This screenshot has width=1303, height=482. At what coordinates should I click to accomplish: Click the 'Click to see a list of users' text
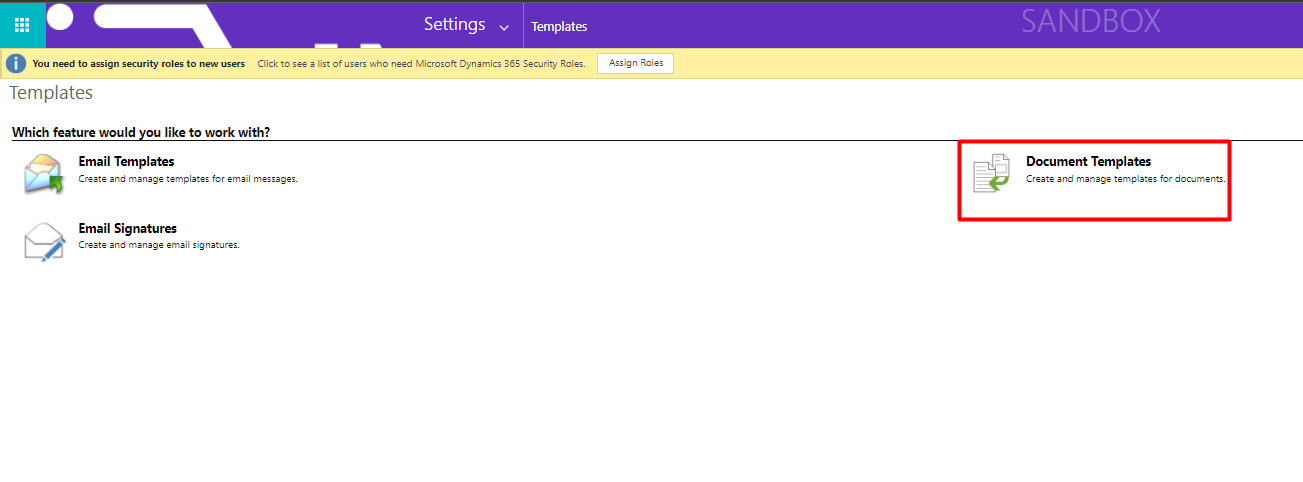click(x=421, y=63)
